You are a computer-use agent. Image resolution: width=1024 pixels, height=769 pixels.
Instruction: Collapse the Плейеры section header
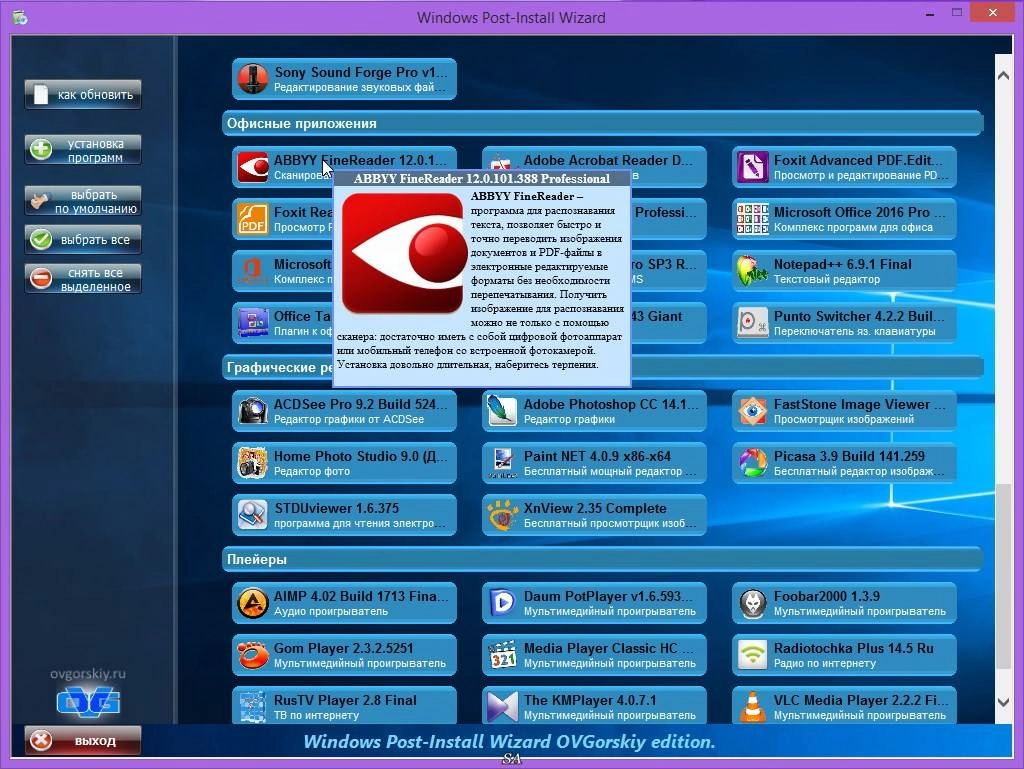(602, 559)
